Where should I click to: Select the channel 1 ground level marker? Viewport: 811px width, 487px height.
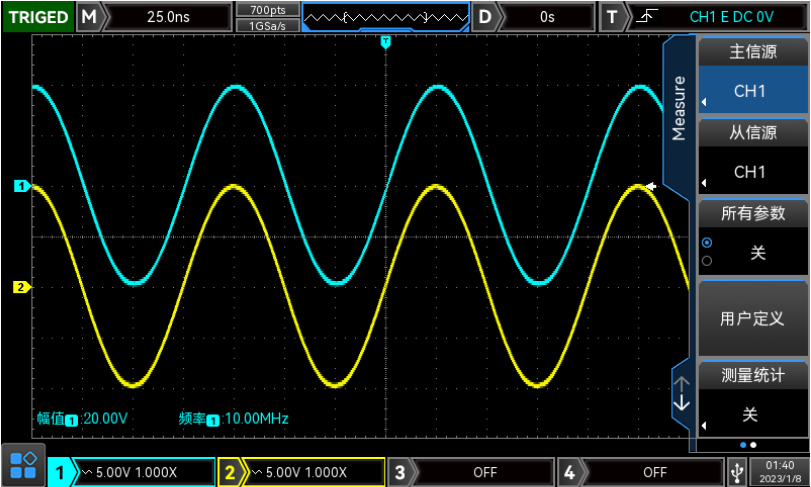(21, 186)
